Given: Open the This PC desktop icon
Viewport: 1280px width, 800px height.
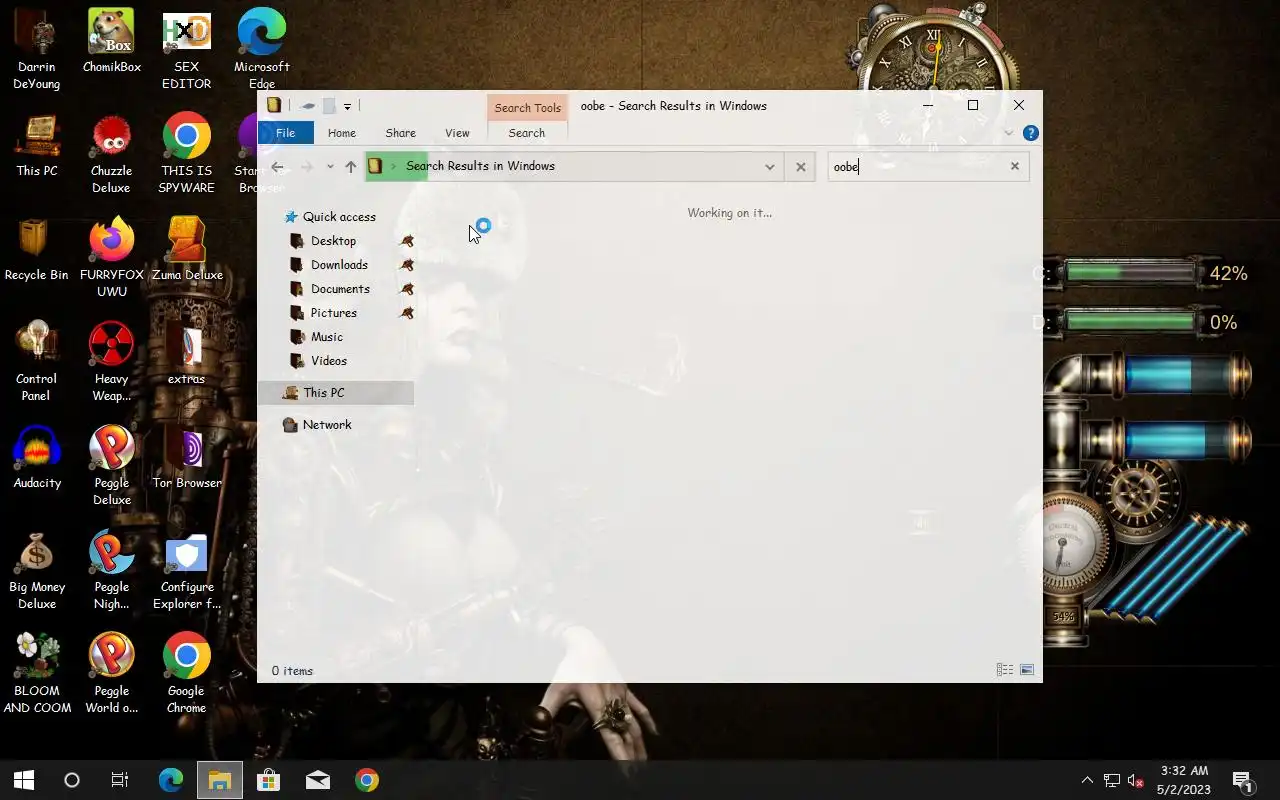Looking at the screenshot, I should pos(37,146).
